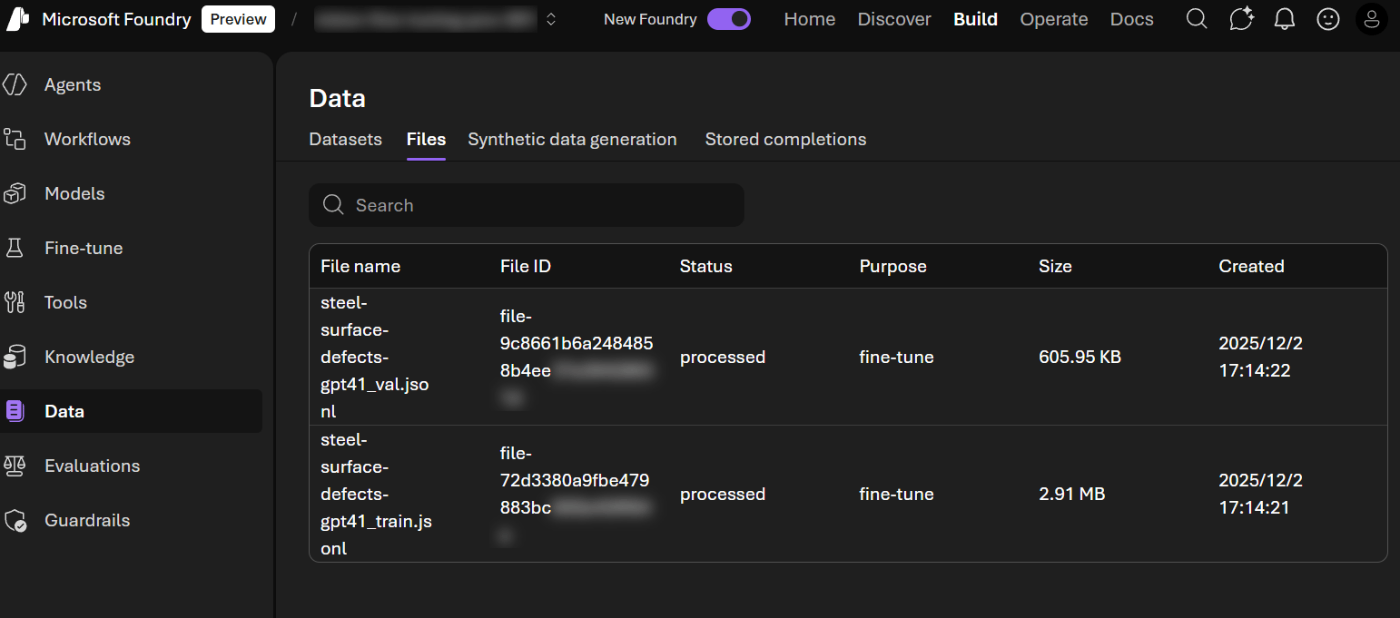Switch to the Datasets tab
Screen dimensions: 1400x618
(x=345, y=139)
